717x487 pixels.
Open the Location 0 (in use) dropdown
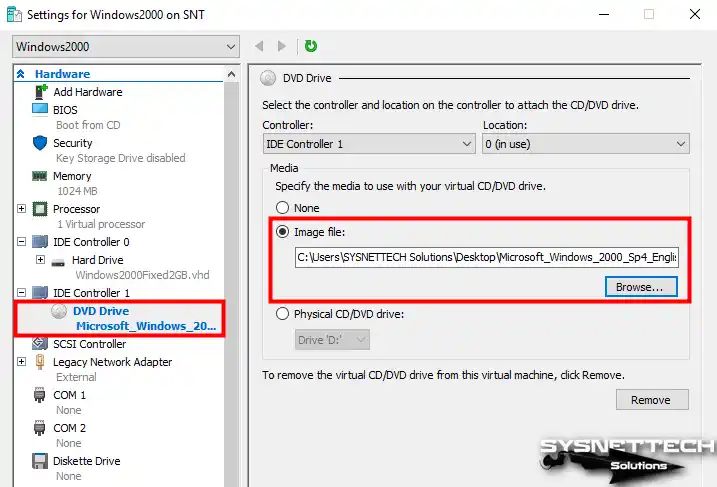586,144
